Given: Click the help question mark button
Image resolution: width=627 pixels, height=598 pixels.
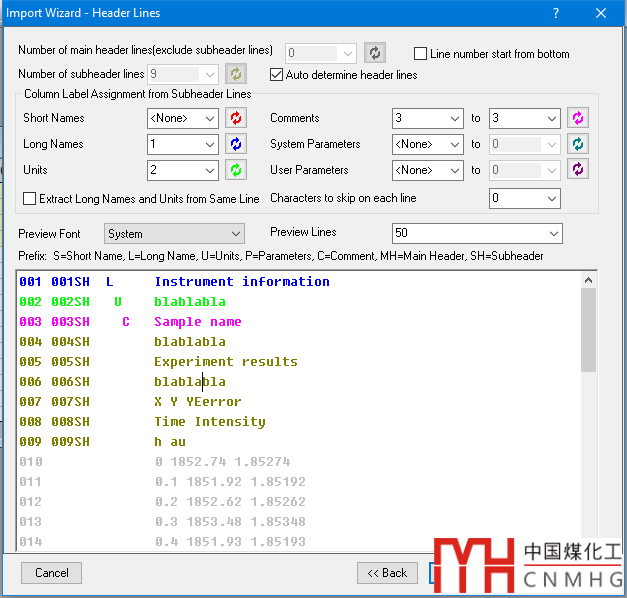Looking at the screenshot, I should pos(556,13).
